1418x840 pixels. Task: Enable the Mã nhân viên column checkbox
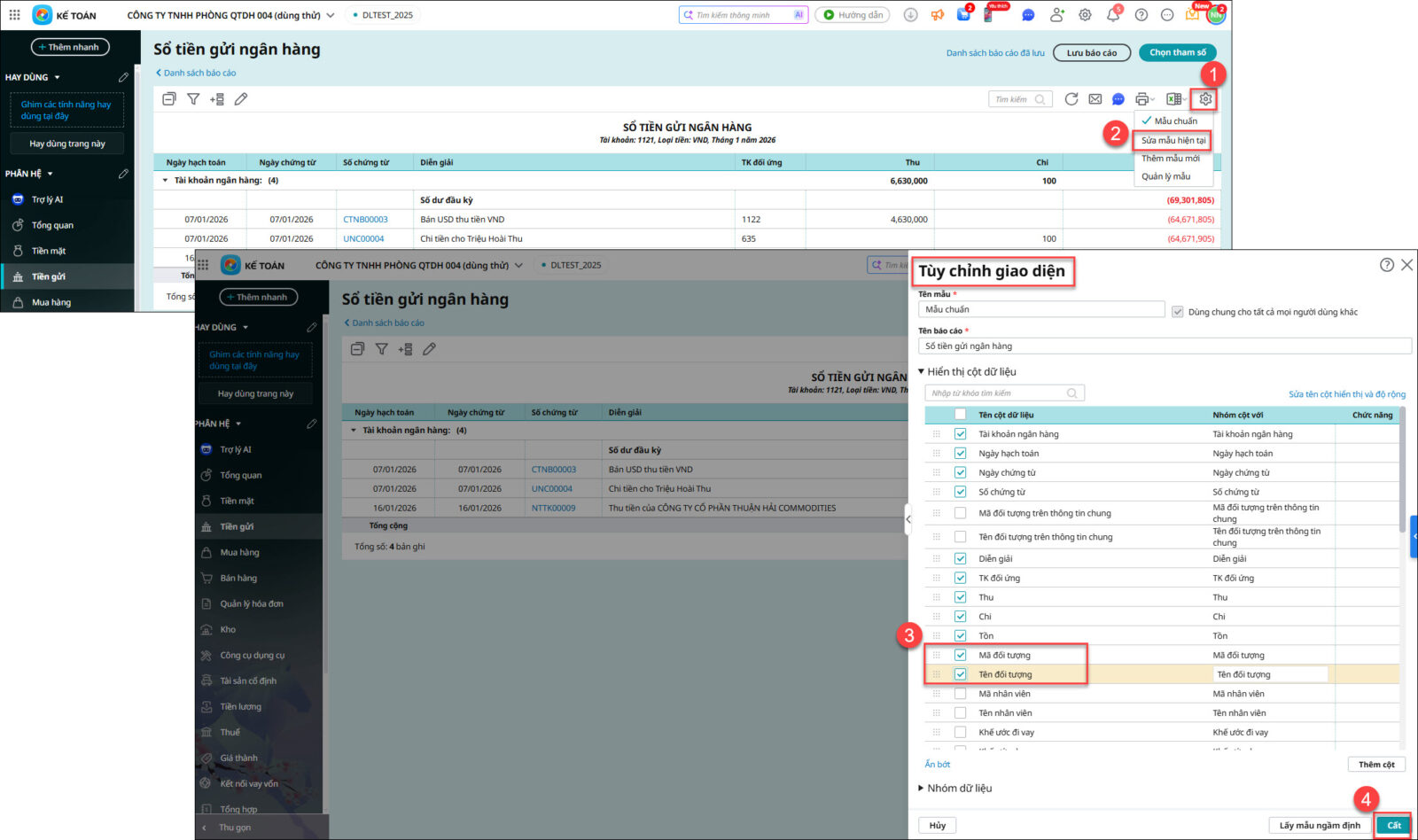click(960, 694)
